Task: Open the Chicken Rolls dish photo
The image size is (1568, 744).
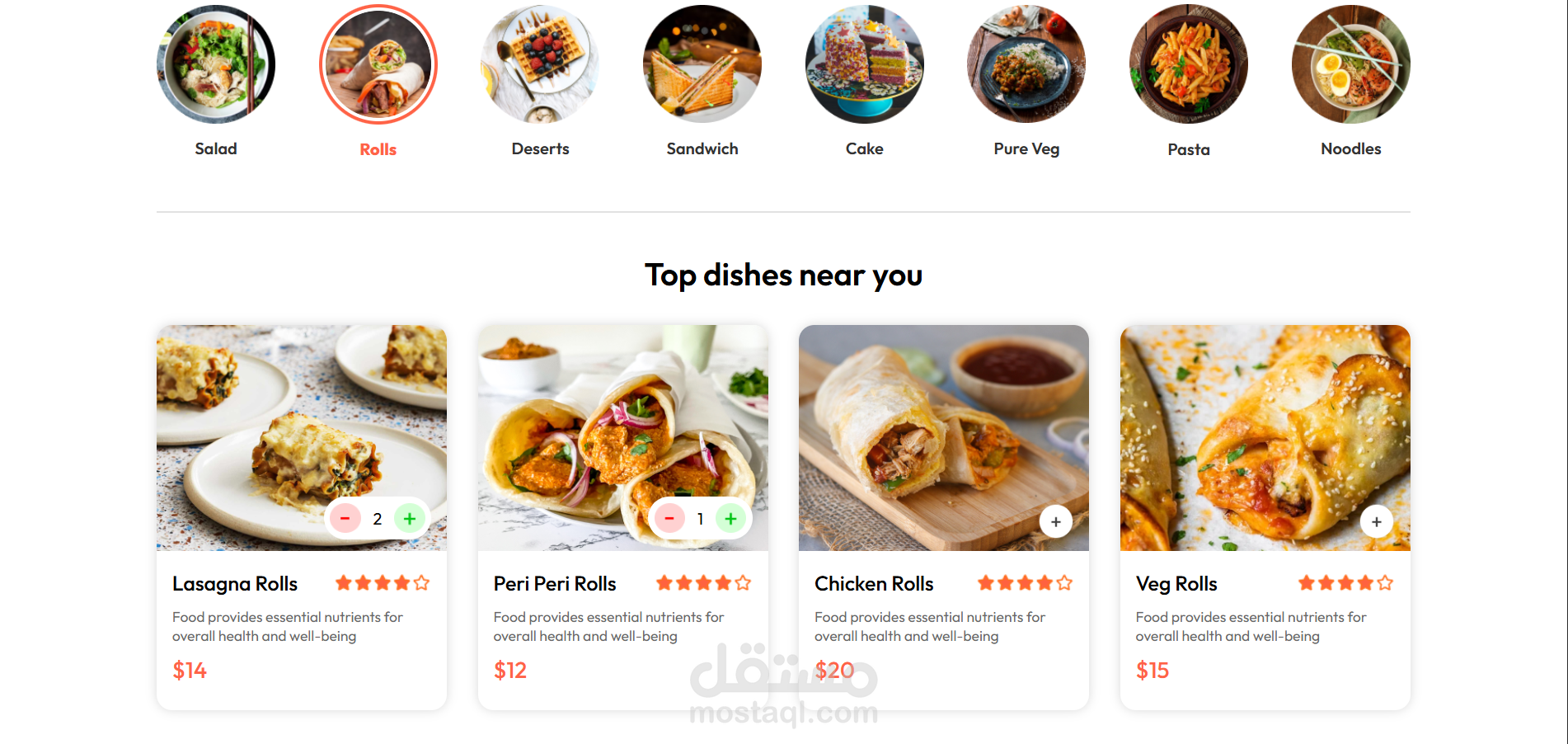Action: tap(944, 438)
